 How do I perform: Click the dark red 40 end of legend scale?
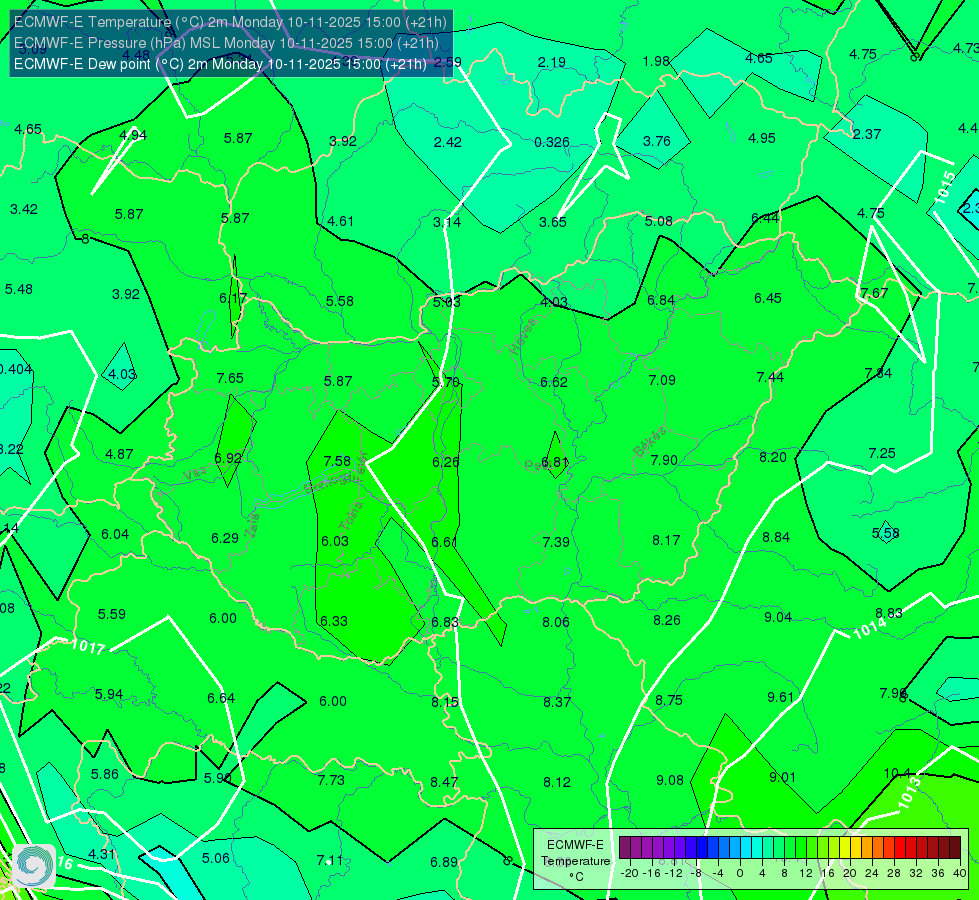955,848
